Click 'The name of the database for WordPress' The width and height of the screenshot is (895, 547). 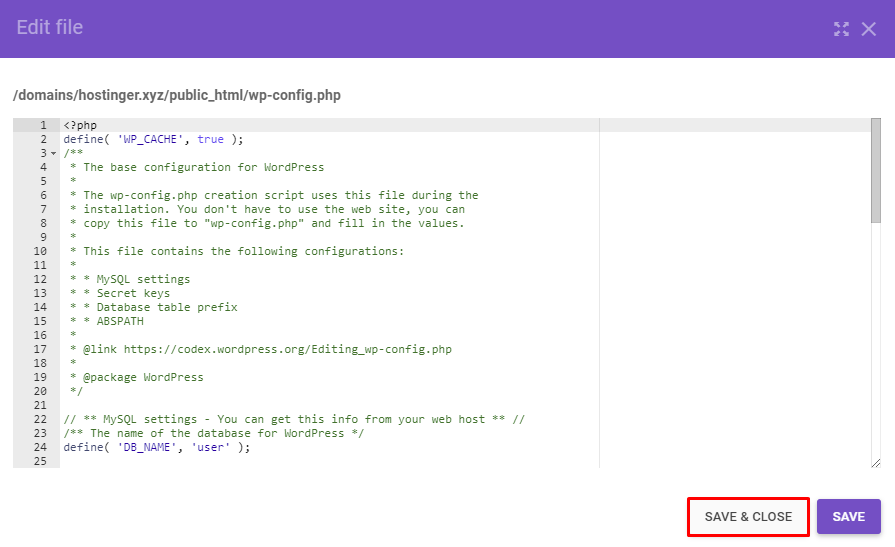point(217,433)
